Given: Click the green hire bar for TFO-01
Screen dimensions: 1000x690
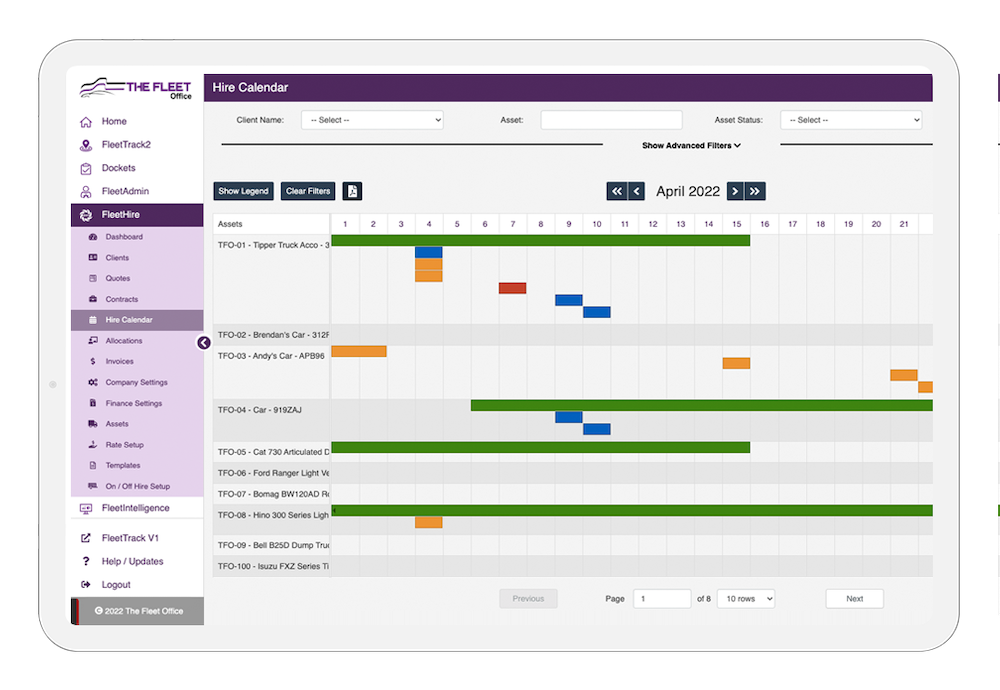Looking at the screenshot, I should click(x=541, y=240).
